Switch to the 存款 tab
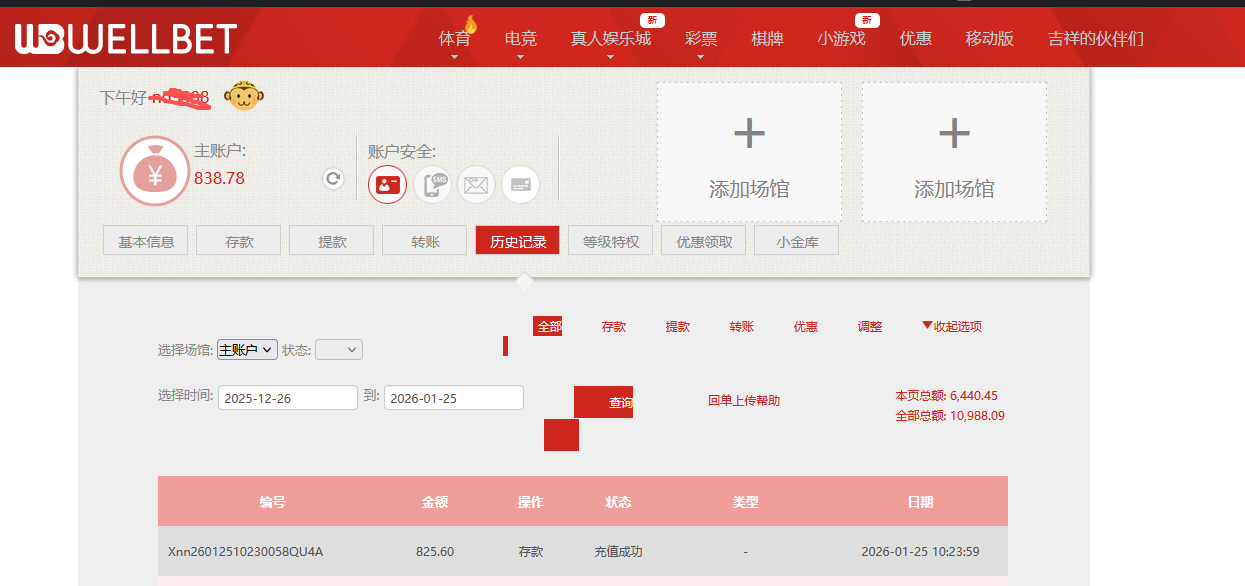The image size is (1245, 586). 238,240
